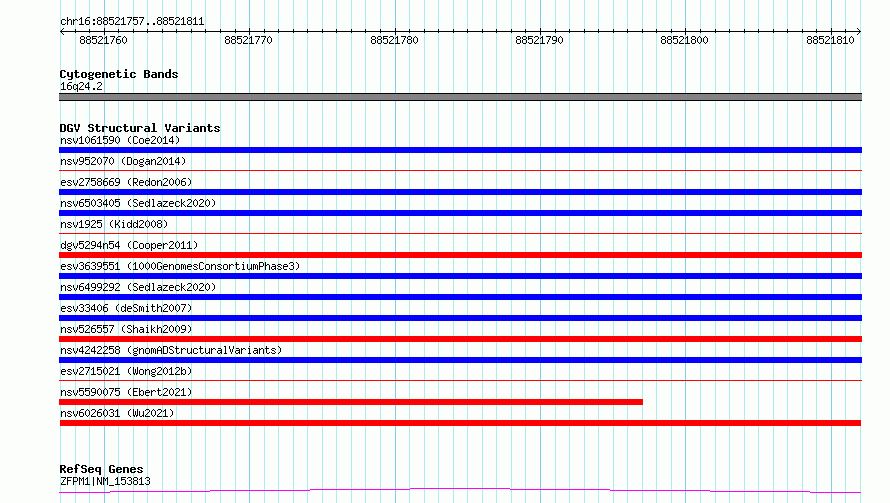
Task: Click ruler position 88521770
Action: pos(248,40)
